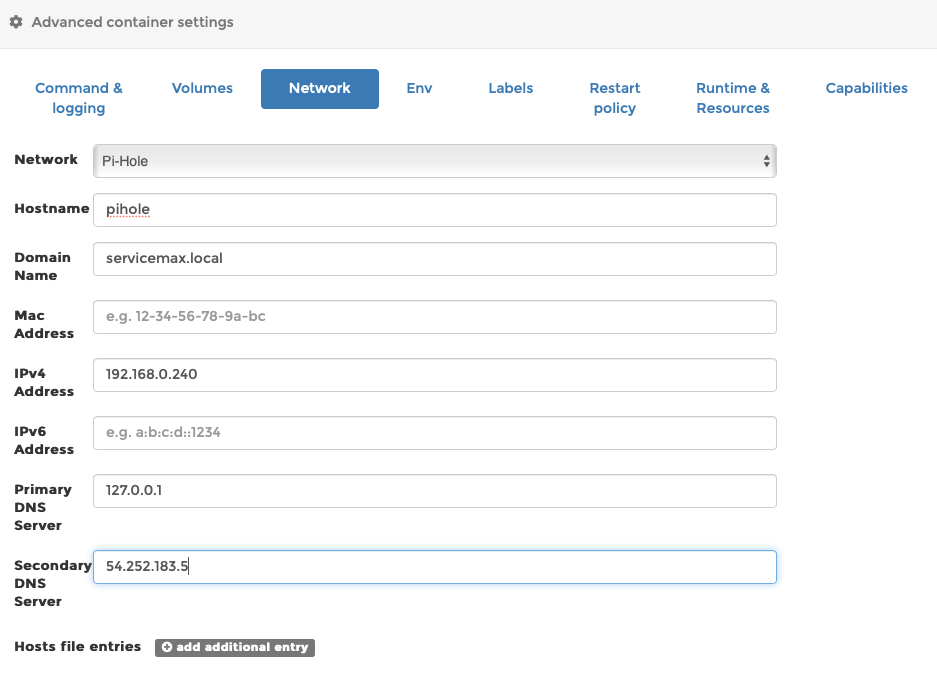
Task: Focus the empty IPv6 Address field
Action: 434,433
